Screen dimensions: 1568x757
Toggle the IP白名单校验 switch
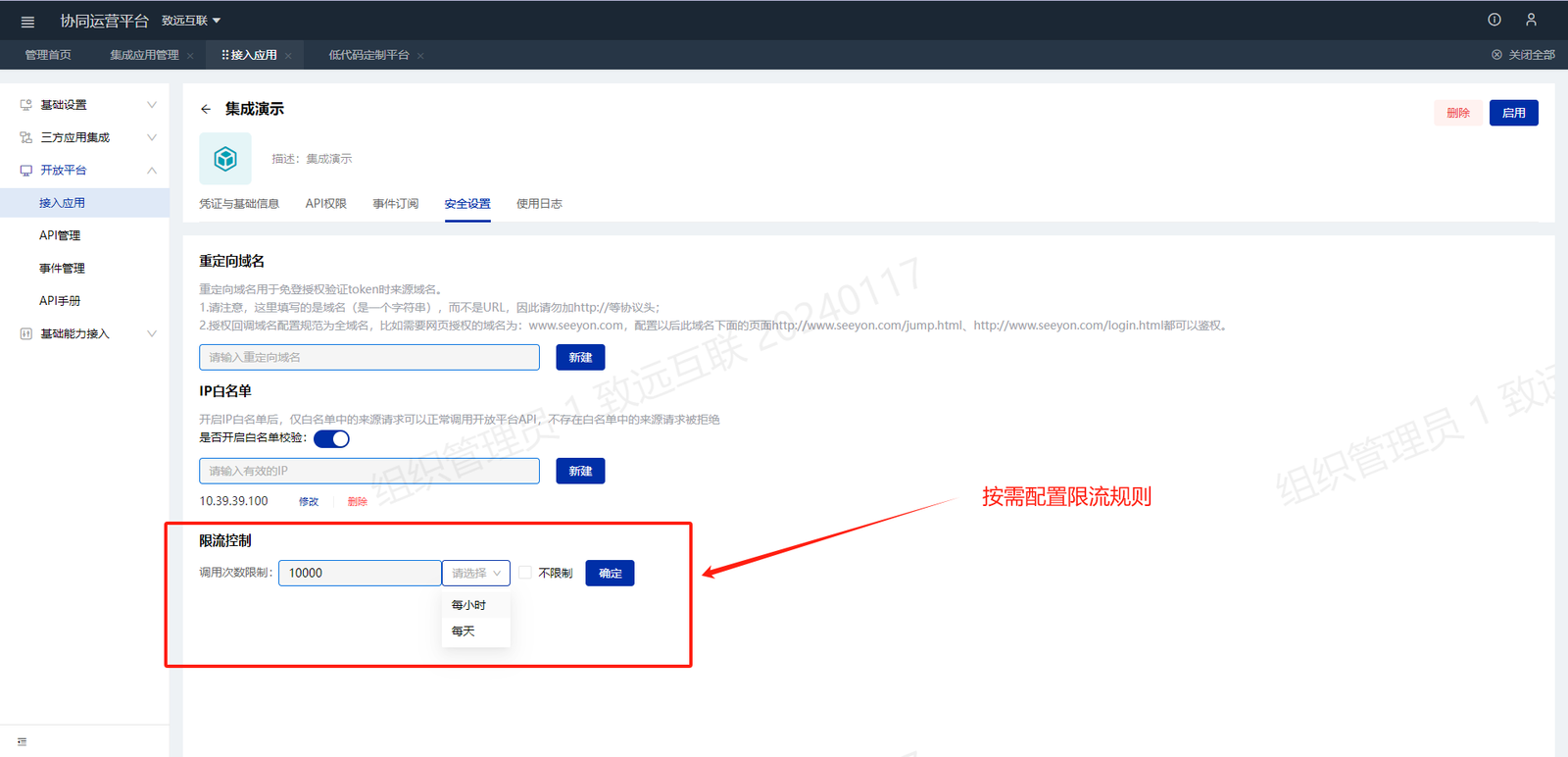tap(331, 438)
